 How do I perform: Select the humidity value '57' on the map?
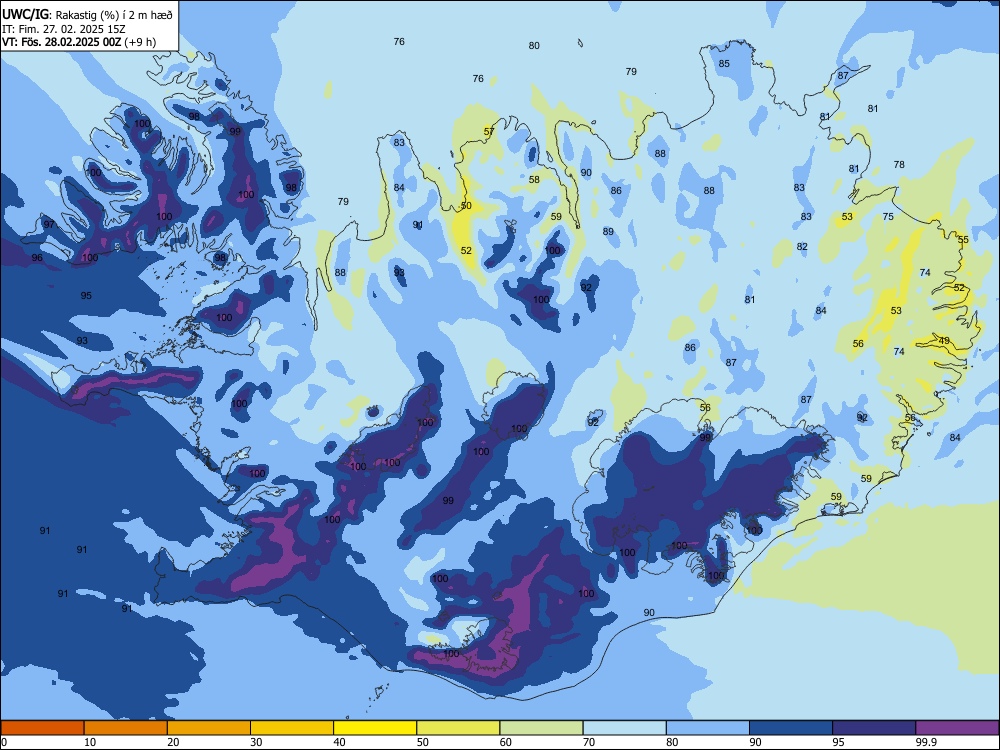[x=489, y=132]
